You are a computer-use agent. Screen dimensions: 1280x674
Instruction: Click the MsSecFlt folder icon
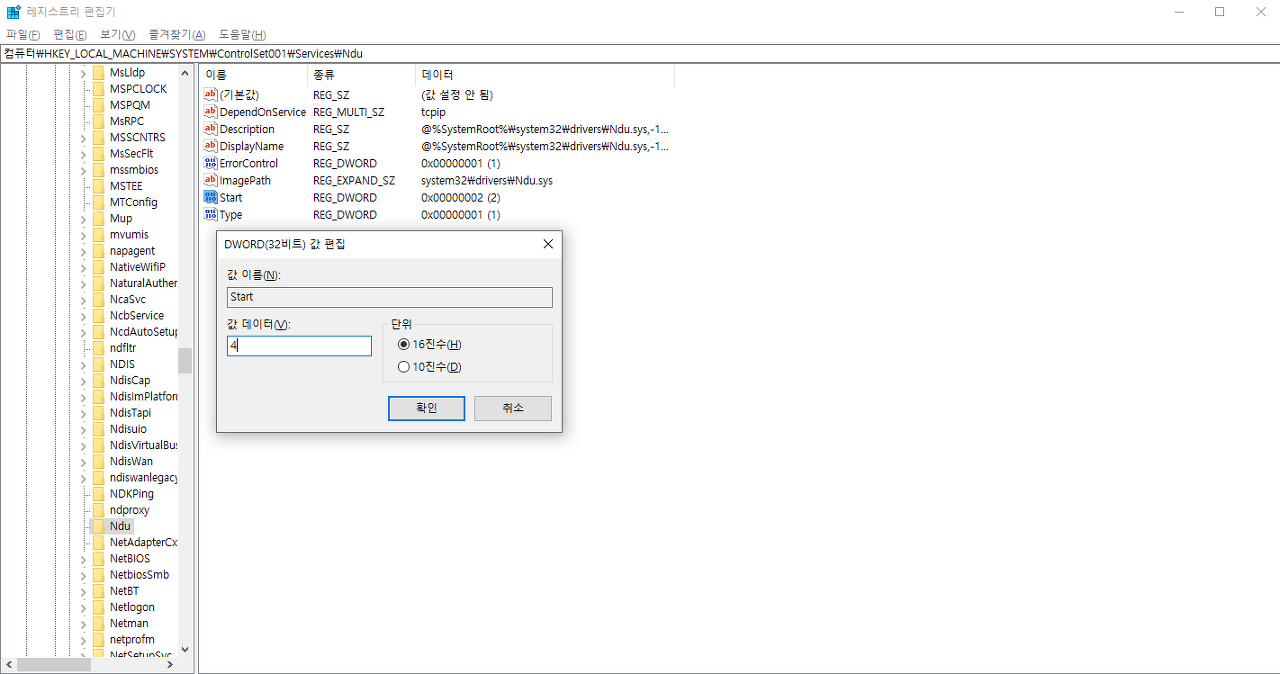[98, 154]
